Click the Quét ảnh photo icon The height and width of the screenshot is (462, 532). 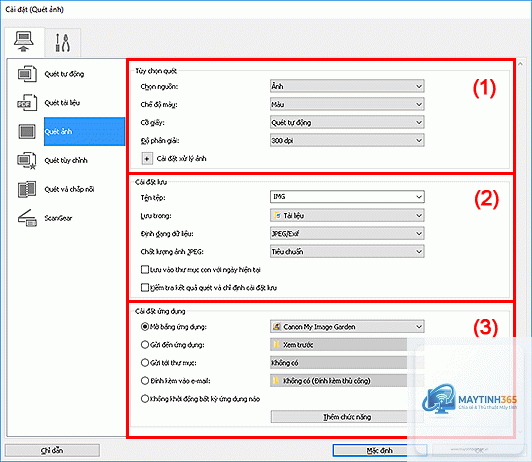click(27, 131)
